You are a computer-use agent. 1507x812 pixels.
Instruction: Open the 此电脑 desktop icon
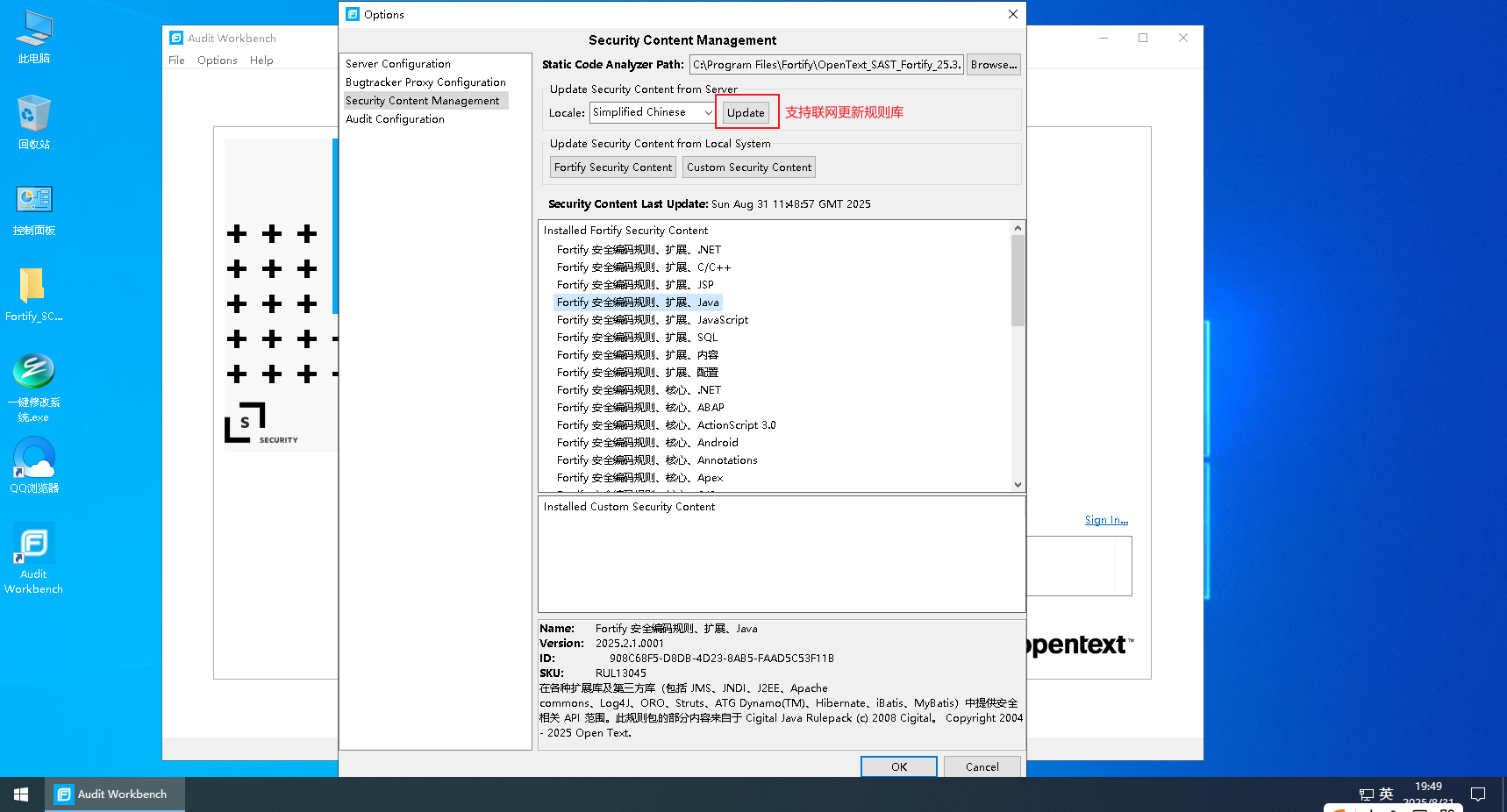34,37
